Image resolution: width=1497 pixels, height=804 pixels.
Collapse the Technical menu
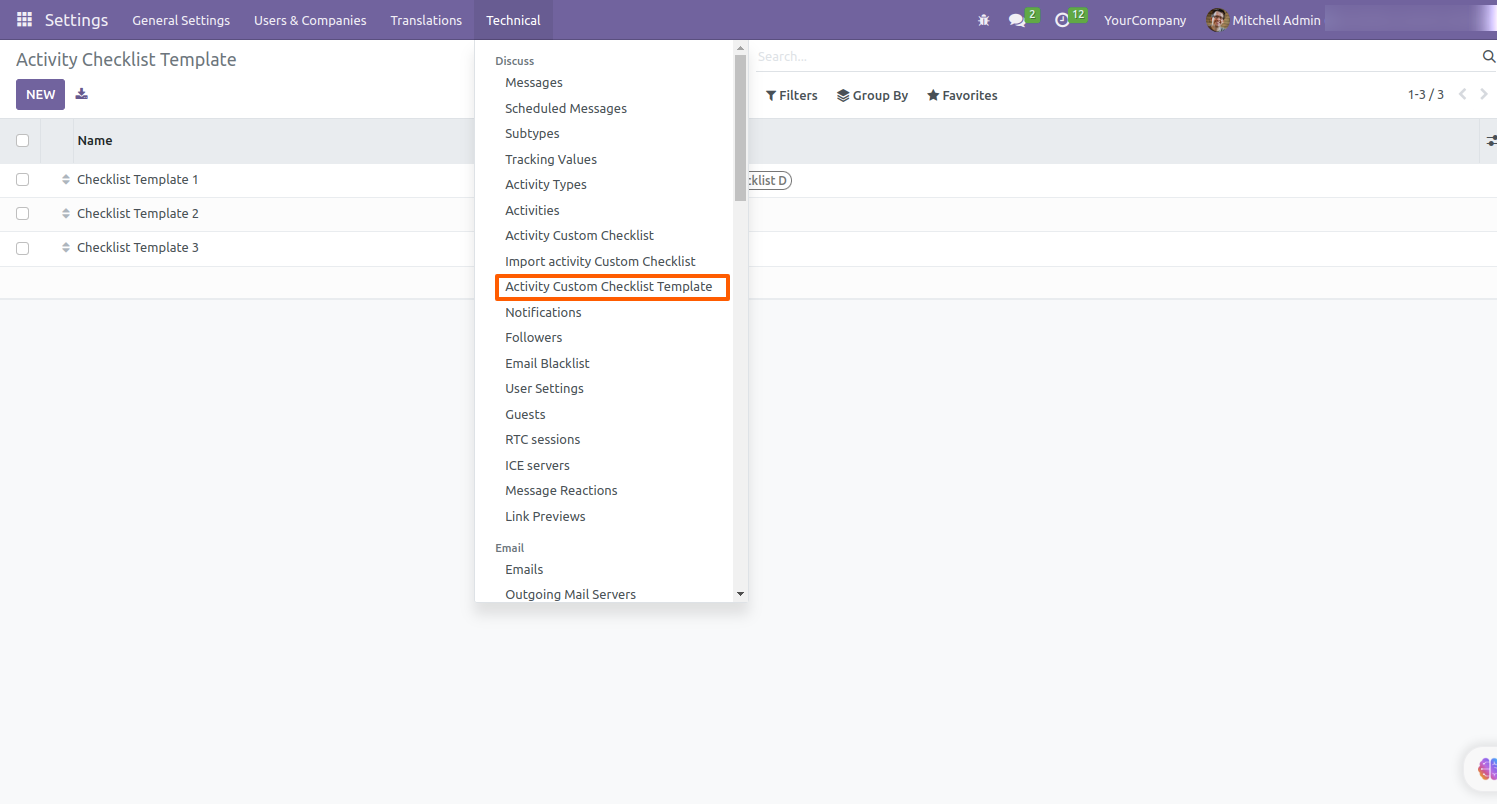[x=513, y=20]
